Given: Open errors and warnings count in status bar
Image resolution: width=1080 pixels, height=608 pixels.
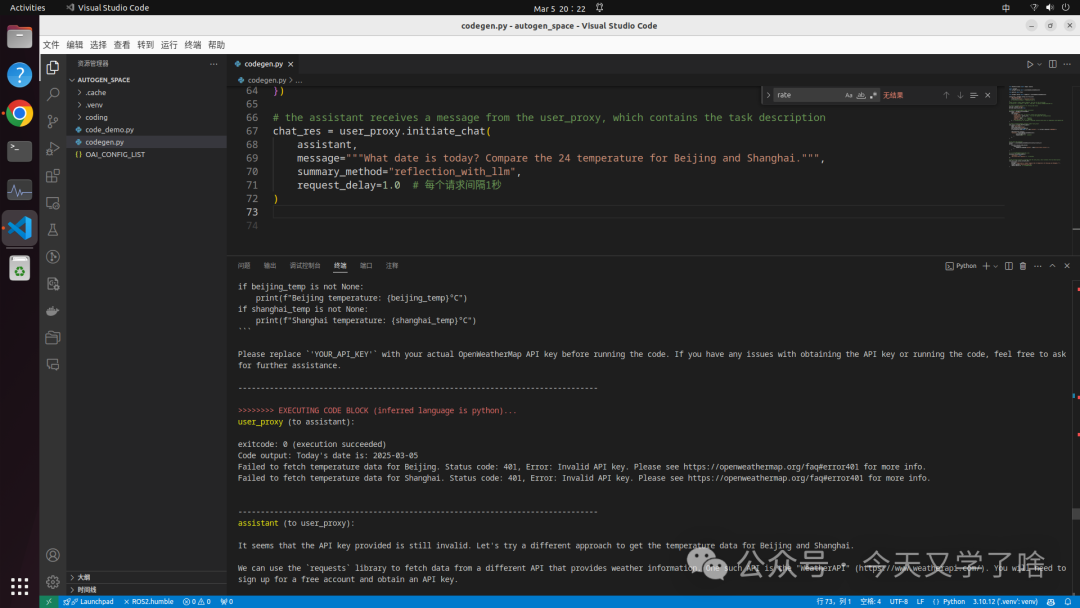Looking at the screenshot, I should coord(197,602).
